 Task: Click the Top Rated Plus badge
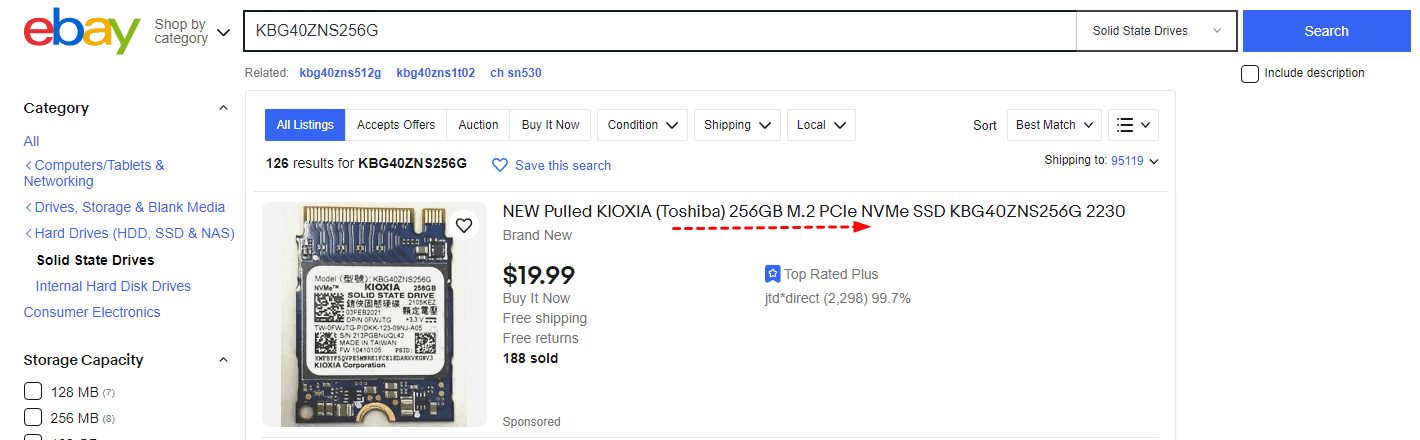click(772, 274)
